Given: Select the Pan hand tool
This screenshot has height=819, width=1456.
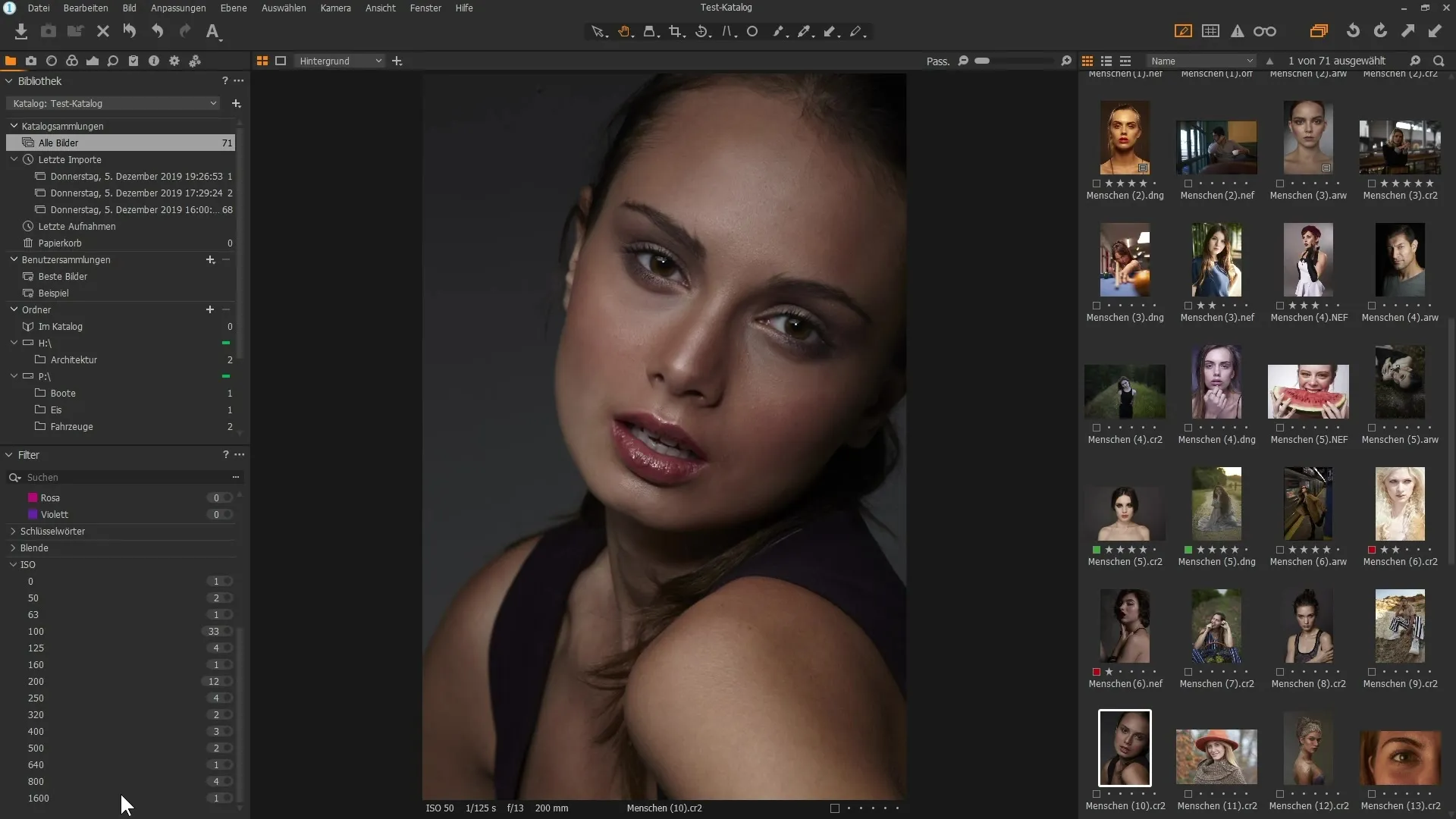Looking at the screenshot, I should pyautogui.click(x=625, y=31).
